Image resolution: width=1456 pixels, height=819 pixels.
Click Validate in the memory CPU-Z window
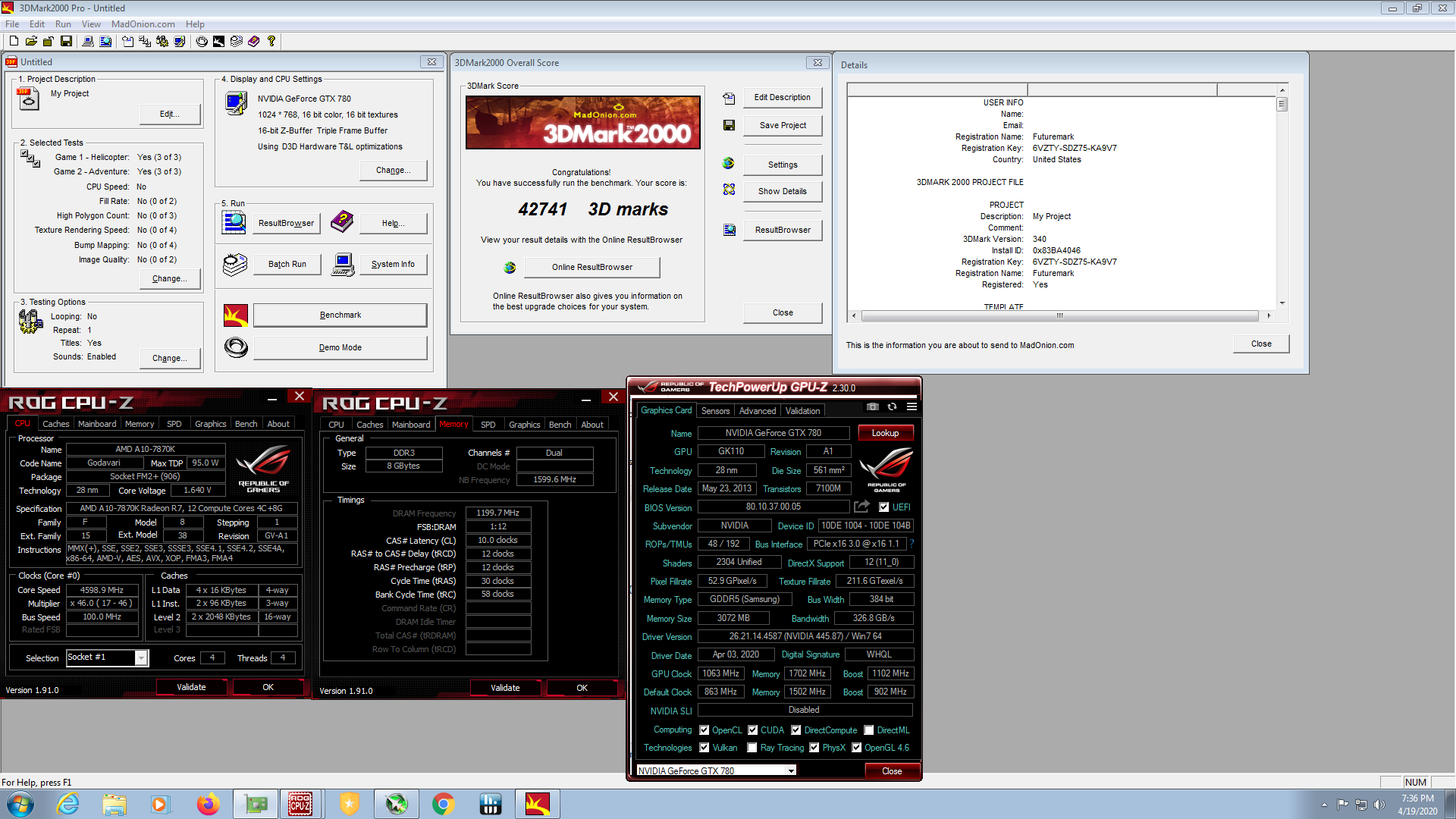tap(505, 688)
